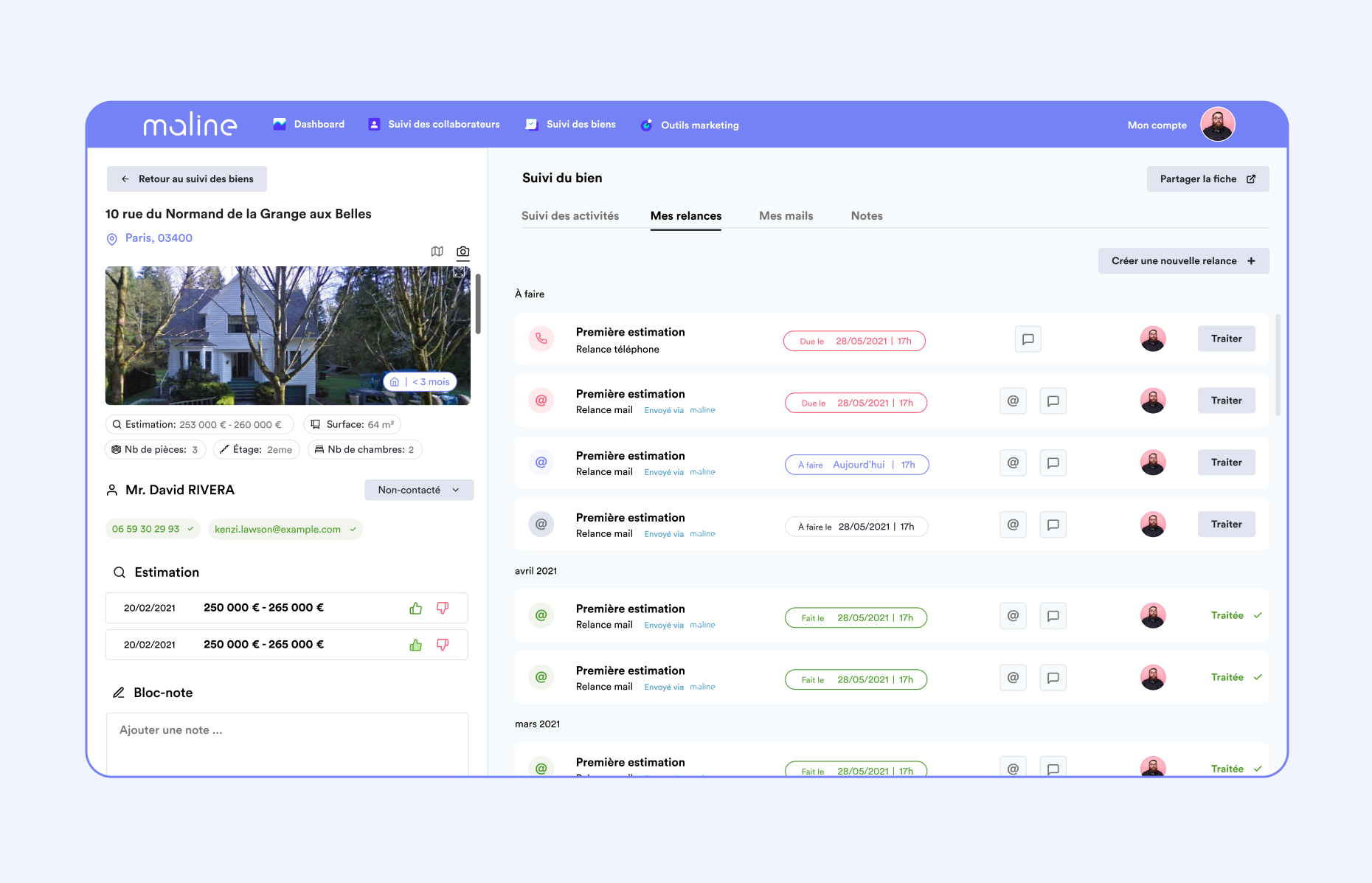Image resolution: width=1372 pixels, height=883 pixels.
Task: Click Traiter on the first Due le mail row
Action: [1227, 401]
